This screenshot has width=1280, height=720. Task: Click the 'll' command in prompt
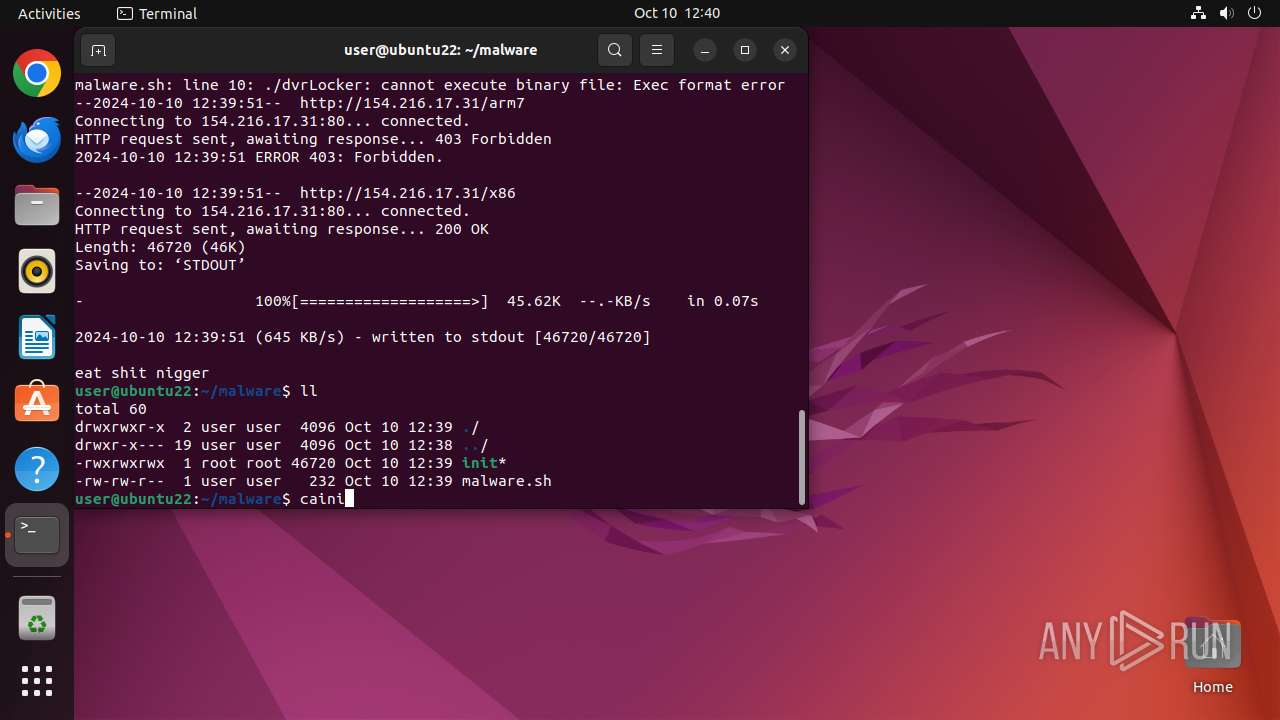point(309,391)
